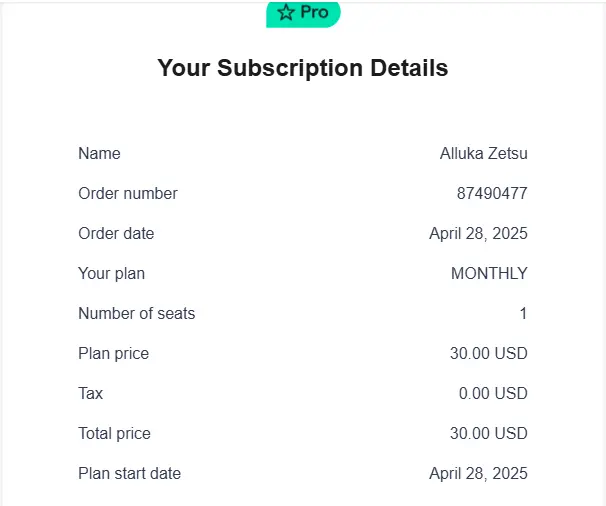
Task: Click the Tax label
Action: point(90,394)
